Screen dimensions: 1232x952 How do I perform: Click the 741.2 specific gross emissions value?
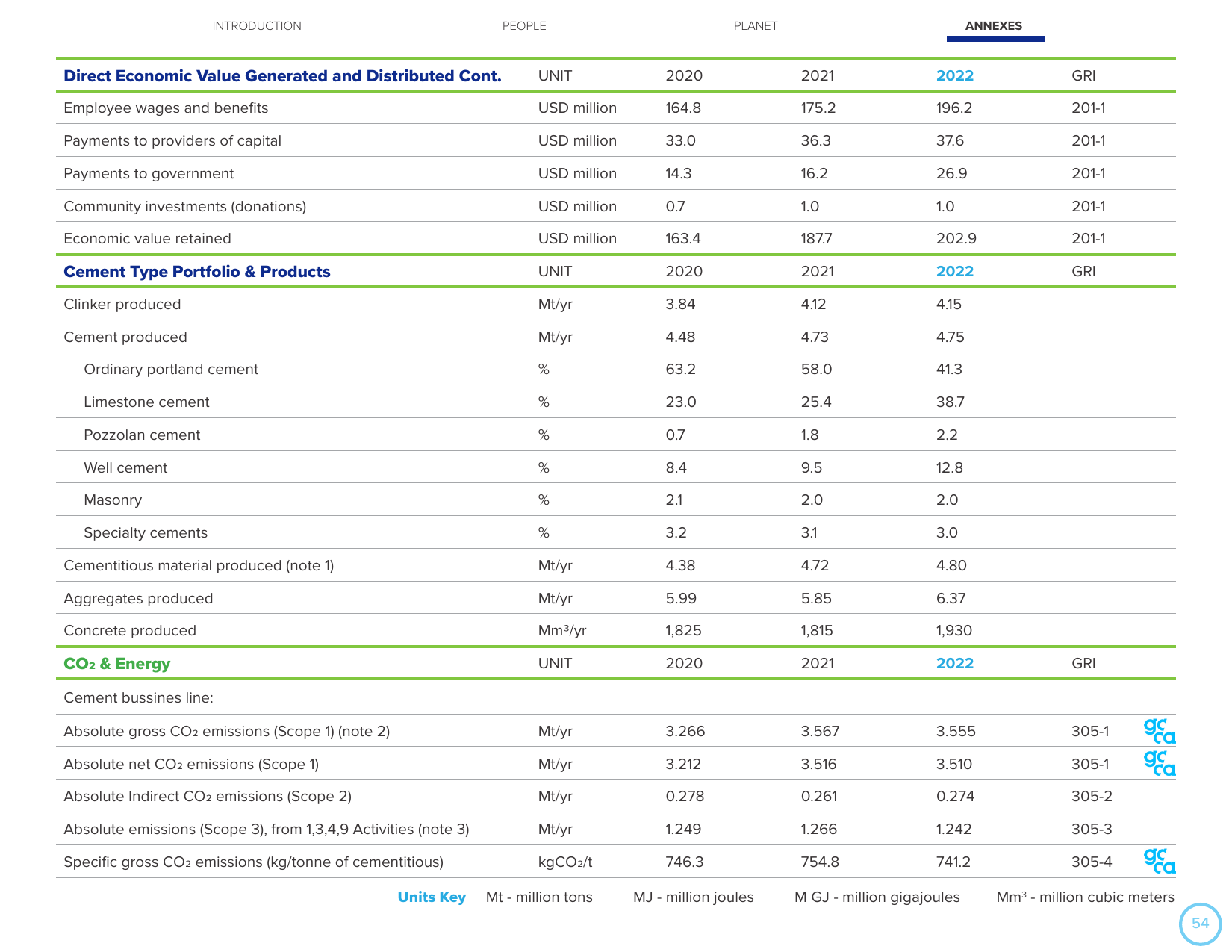[953, 862]
